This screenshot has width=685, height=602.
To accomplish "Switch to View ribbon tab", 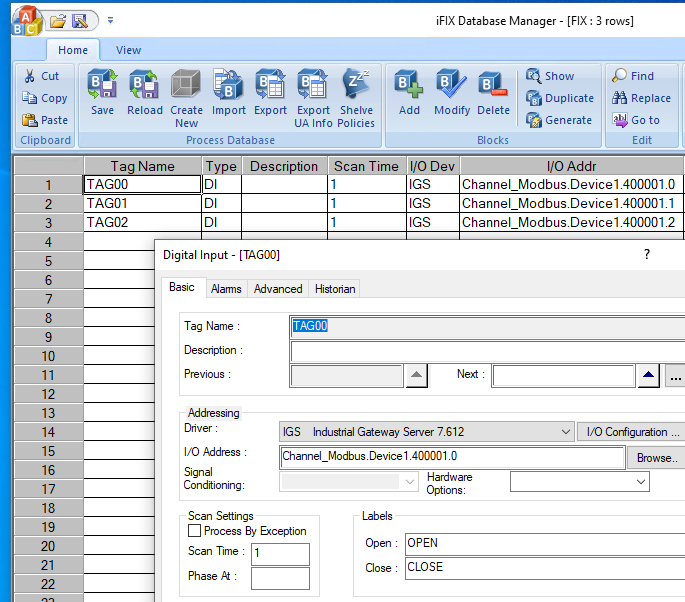I will point(128,50).
